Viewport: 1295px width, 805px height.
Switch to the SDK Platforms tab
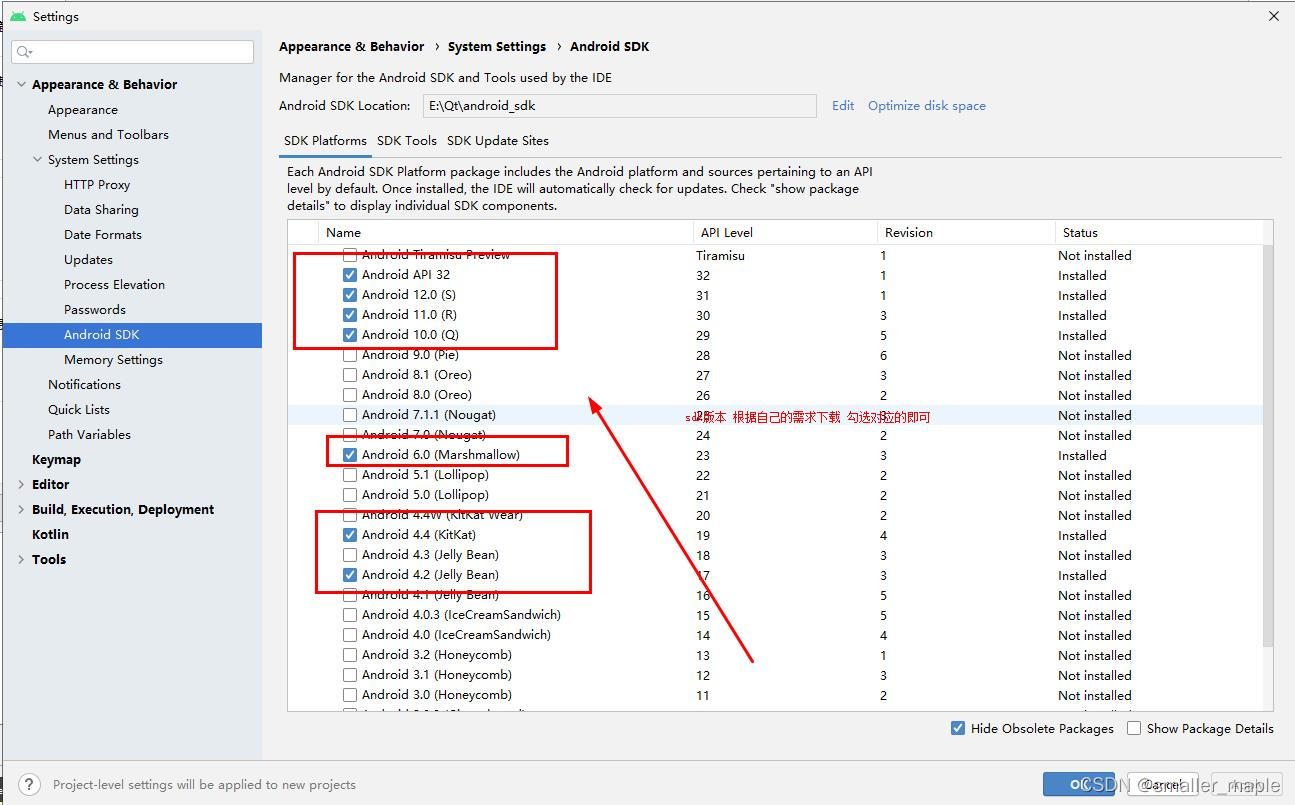[325, 140]
